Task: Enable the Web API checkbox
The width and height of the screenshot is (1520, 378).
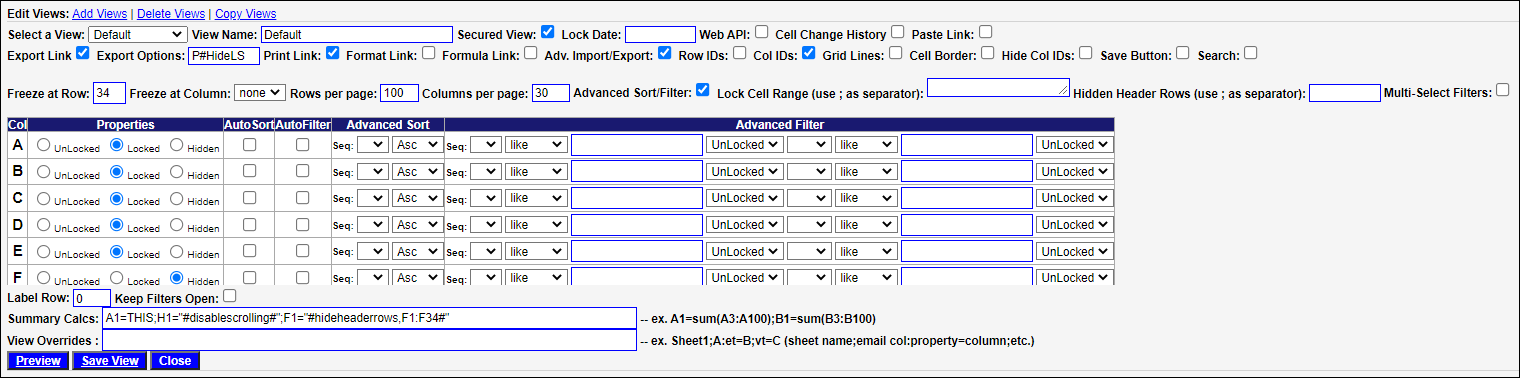Action: [762, 33]
